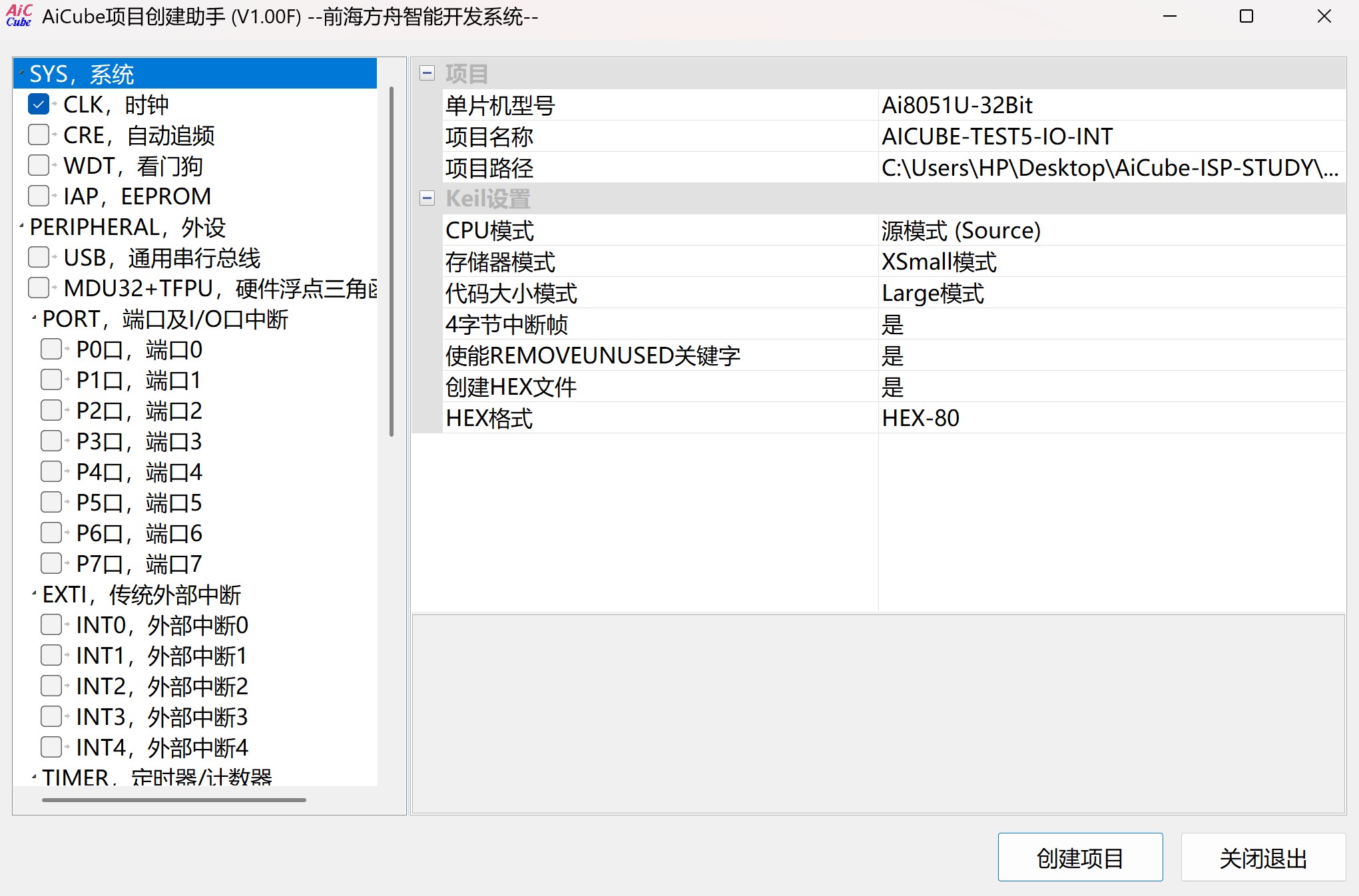Screen dimensions: 1359x896
Task: Select the PERIPHERAL 外设 tree item
Action: [x=128, y=227]
